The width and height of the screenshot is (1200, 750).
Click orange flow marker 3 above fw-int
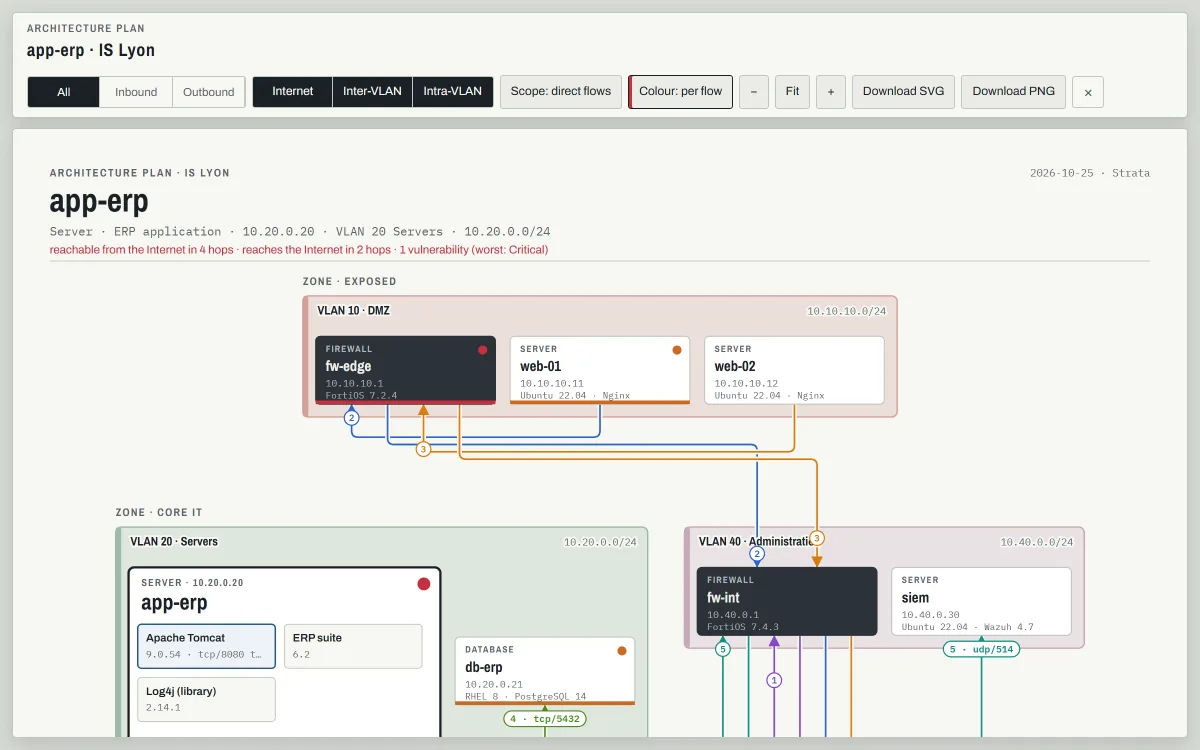[x=817, y=538]
